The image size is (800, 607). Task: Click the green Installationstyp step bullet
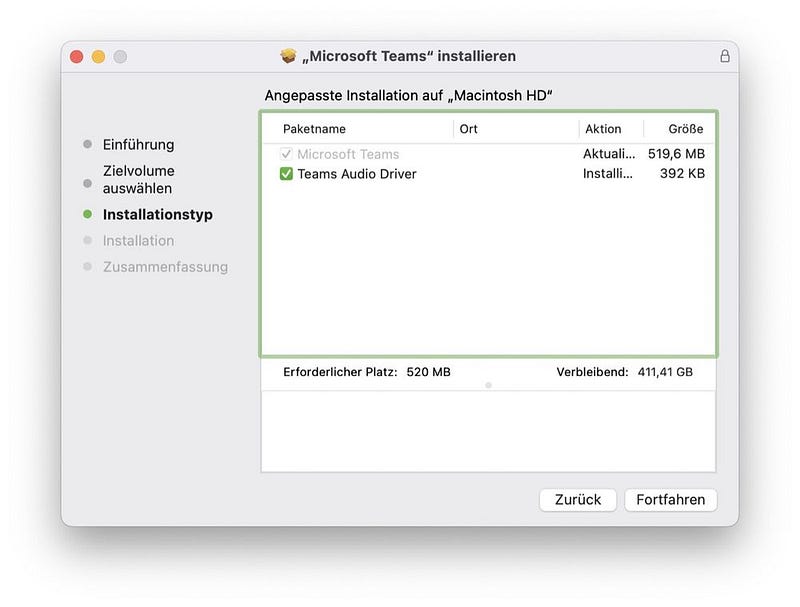point(88,214)
